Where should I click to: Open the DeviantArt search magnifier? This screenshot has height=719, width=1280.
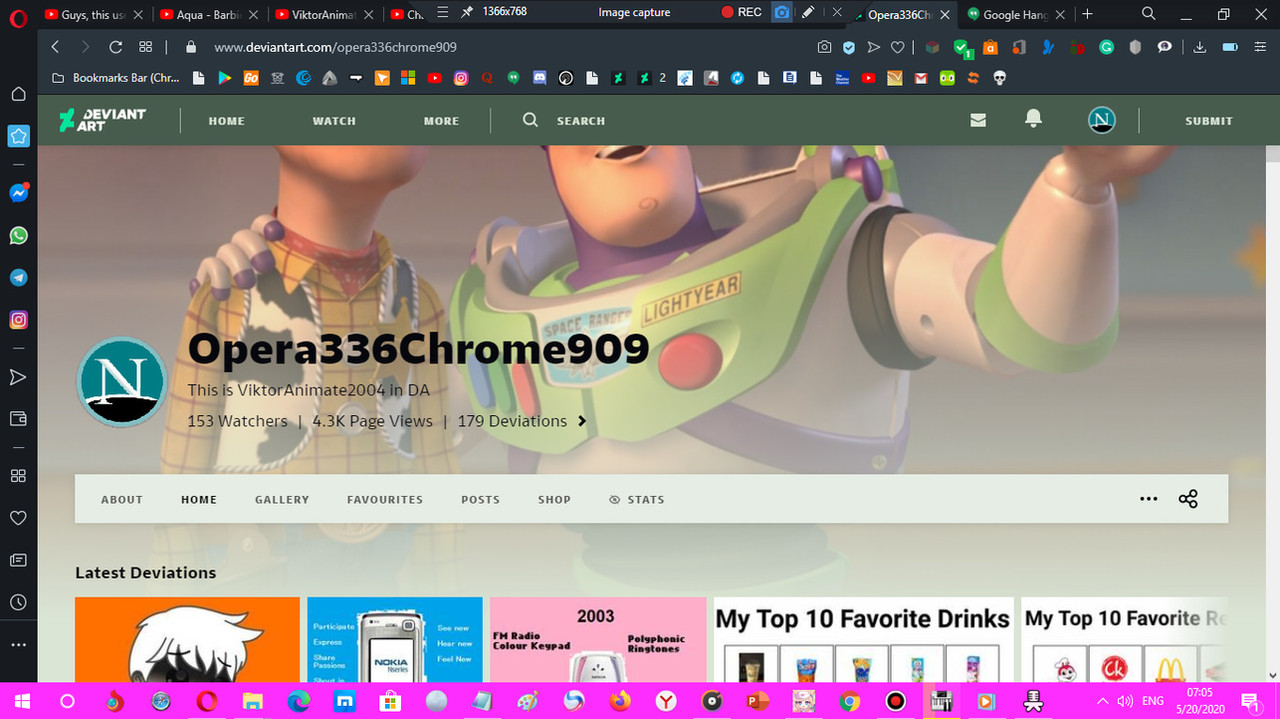coord(530,120)
